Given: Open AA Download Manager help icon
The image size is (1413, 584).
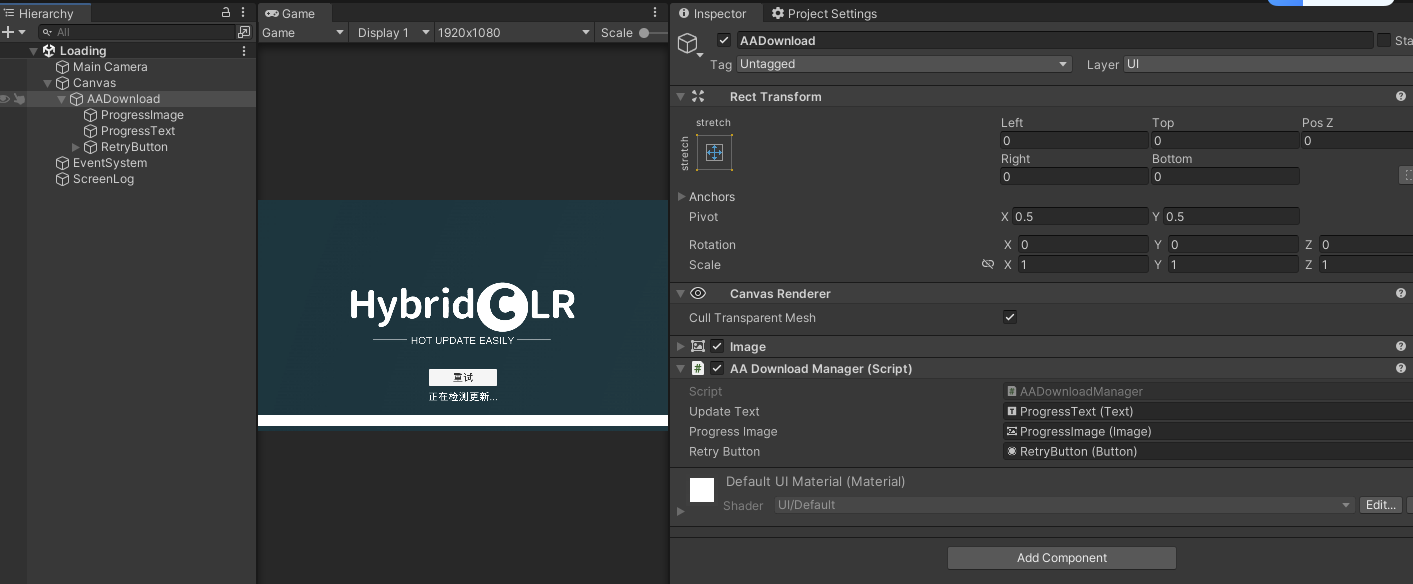Looking at the screenshot, I should pyautogui.click(x=1401, y=369).
